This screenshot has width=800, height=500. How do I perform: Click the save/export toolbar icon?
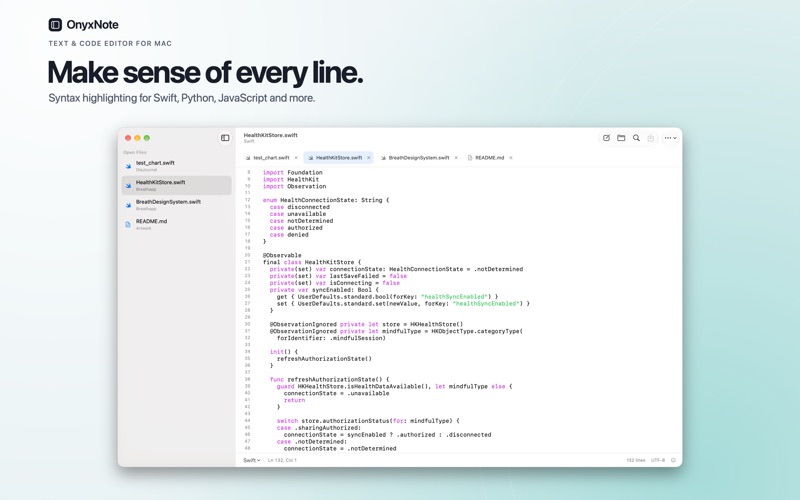point(651,138)
